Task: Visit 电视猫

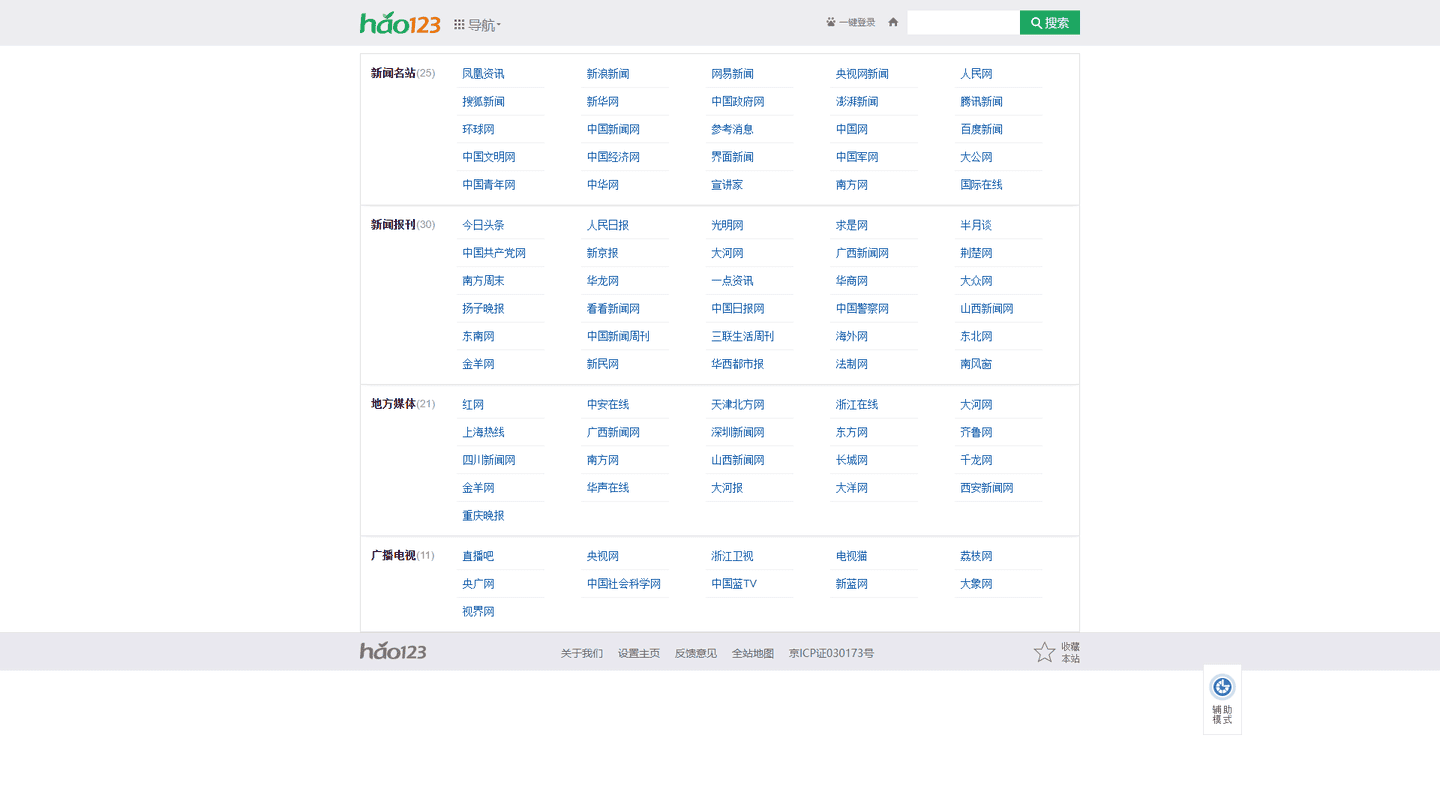Action: 852,556
